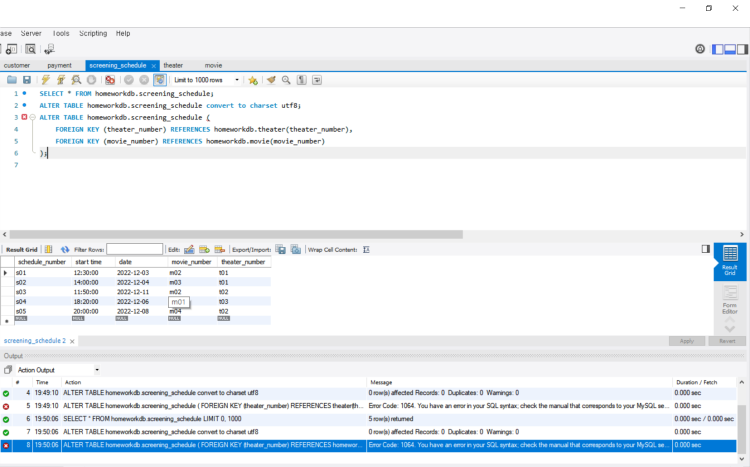
Task: Click the Filter Rows input field
Action: [135, 249]
